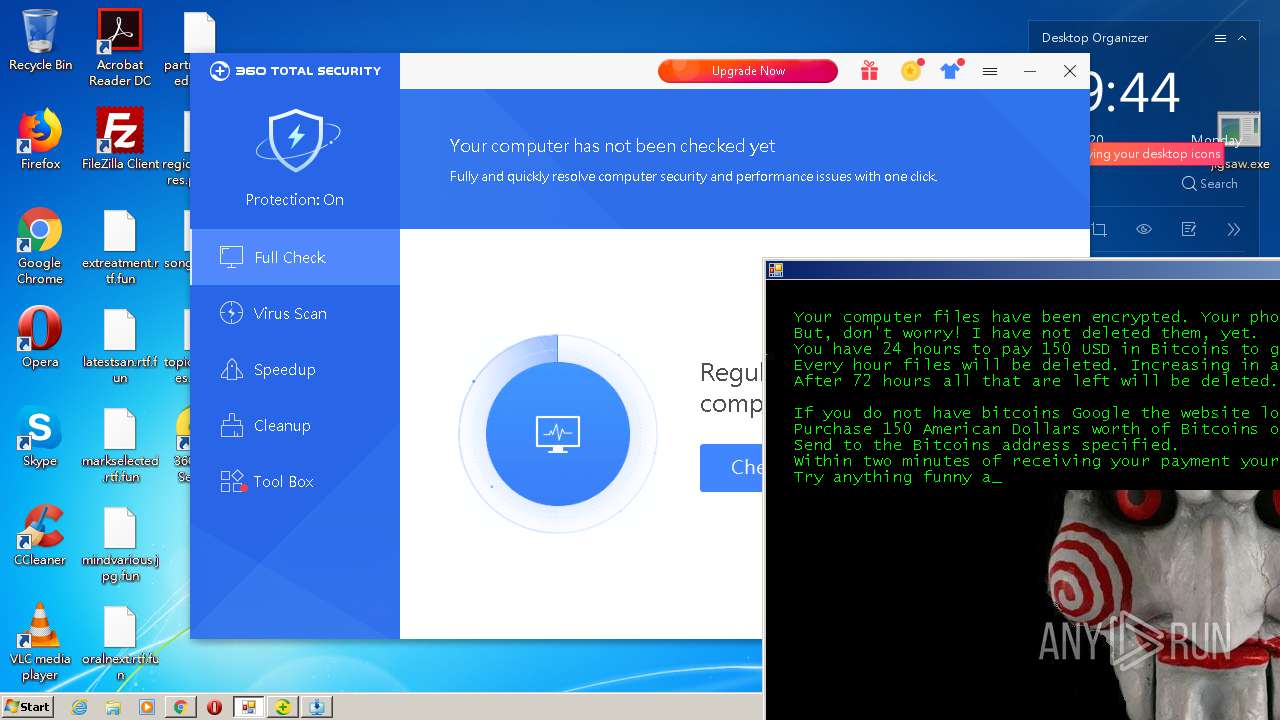Click the Opera taskbar icon
The image size is (1280, 720).
click(x=214, y=707)
